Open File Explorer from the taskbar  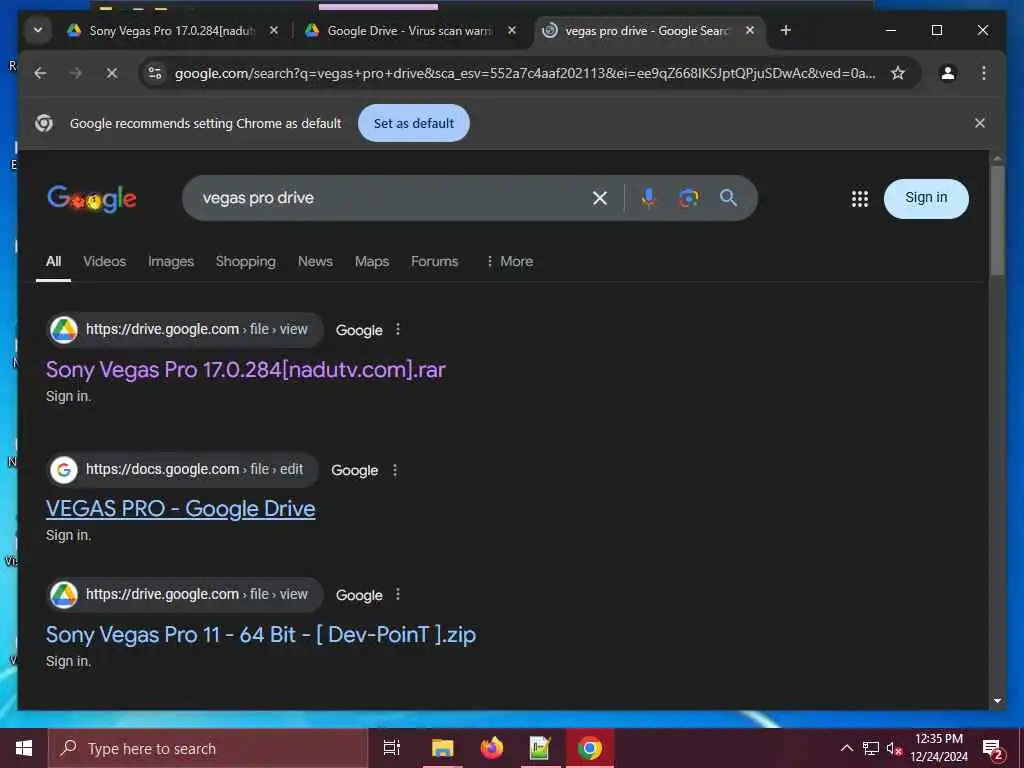(x=442, y=748)
